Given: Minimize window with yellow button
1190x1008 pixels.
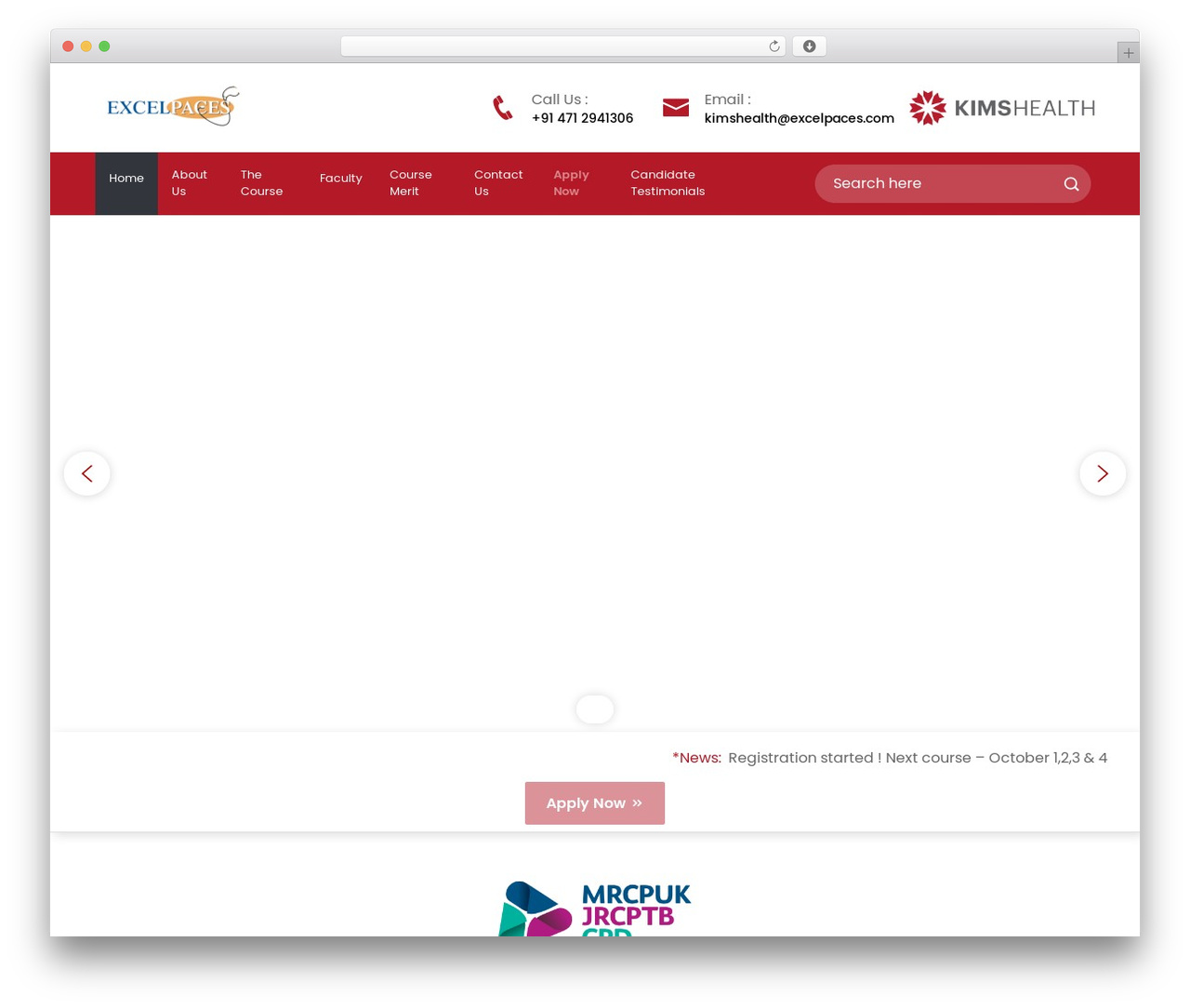Looking at the screenshot, I should (86, 46).
